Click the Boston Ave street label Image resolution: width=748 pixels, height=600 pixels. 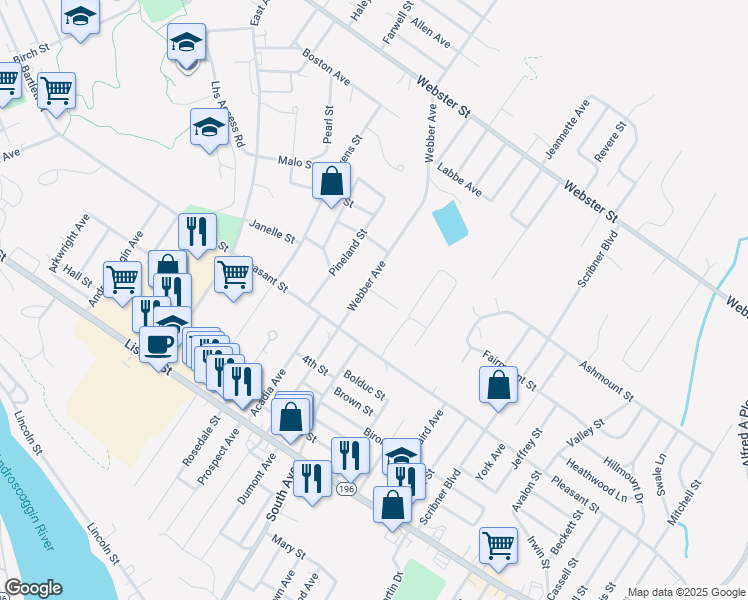coord(326,67)
